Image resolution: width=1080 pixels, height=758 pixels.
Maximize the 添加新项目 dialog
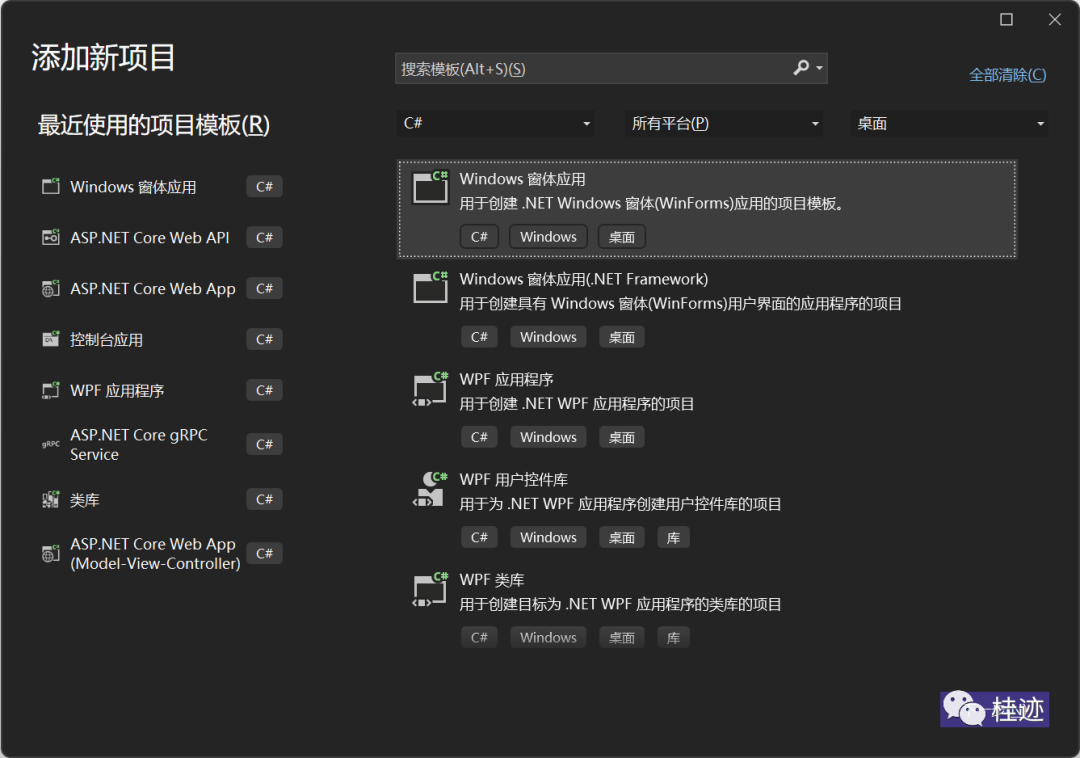point(1006,19)
